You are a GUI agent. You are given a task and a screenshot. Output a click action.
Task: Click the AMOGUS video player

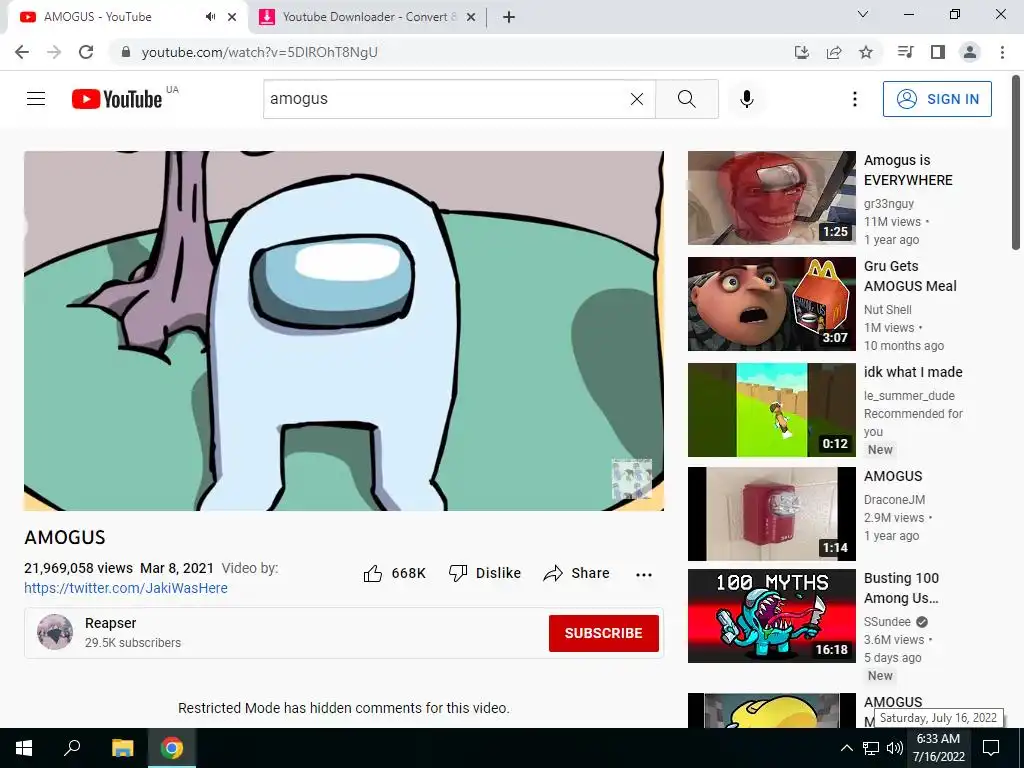click(x=344, y=330)
